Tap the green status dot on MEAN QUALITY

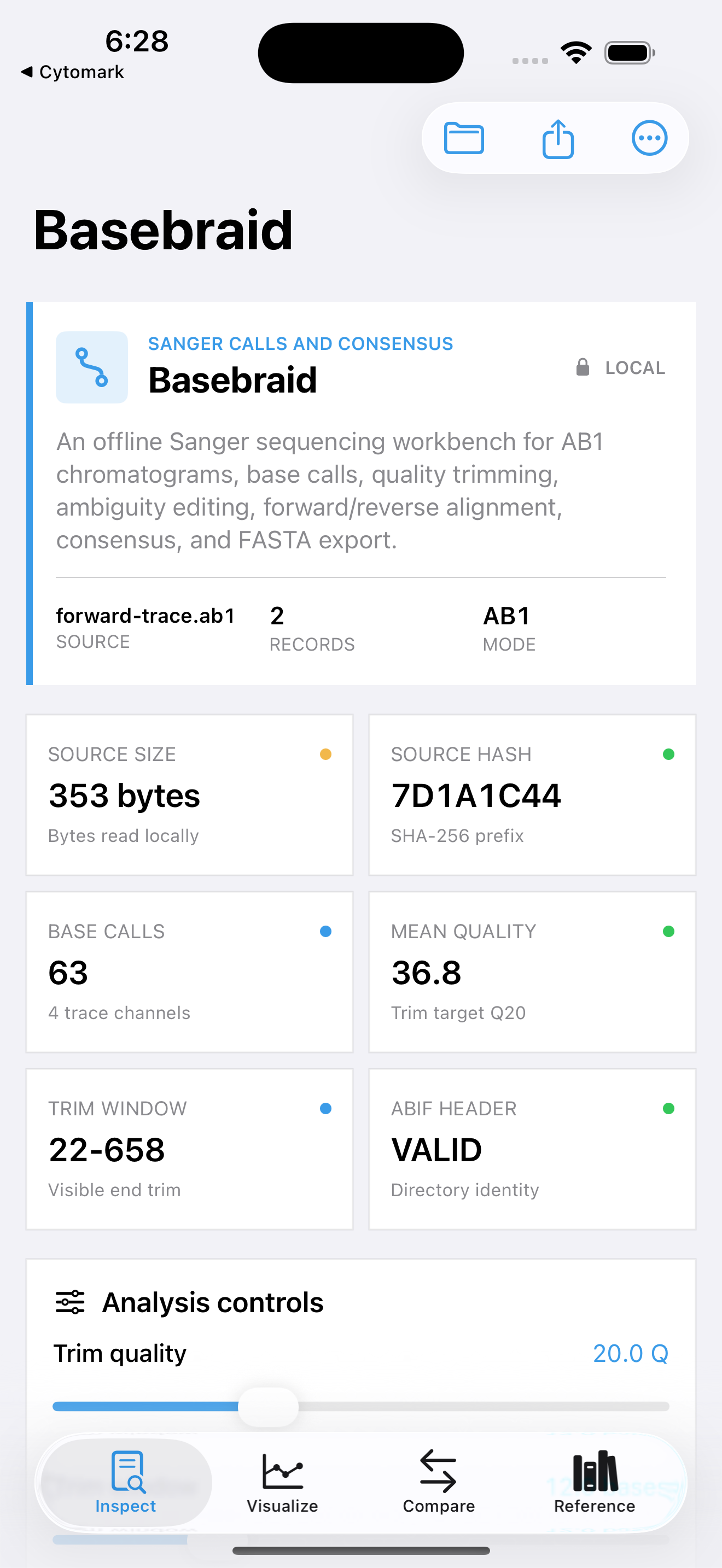(668, 931)
